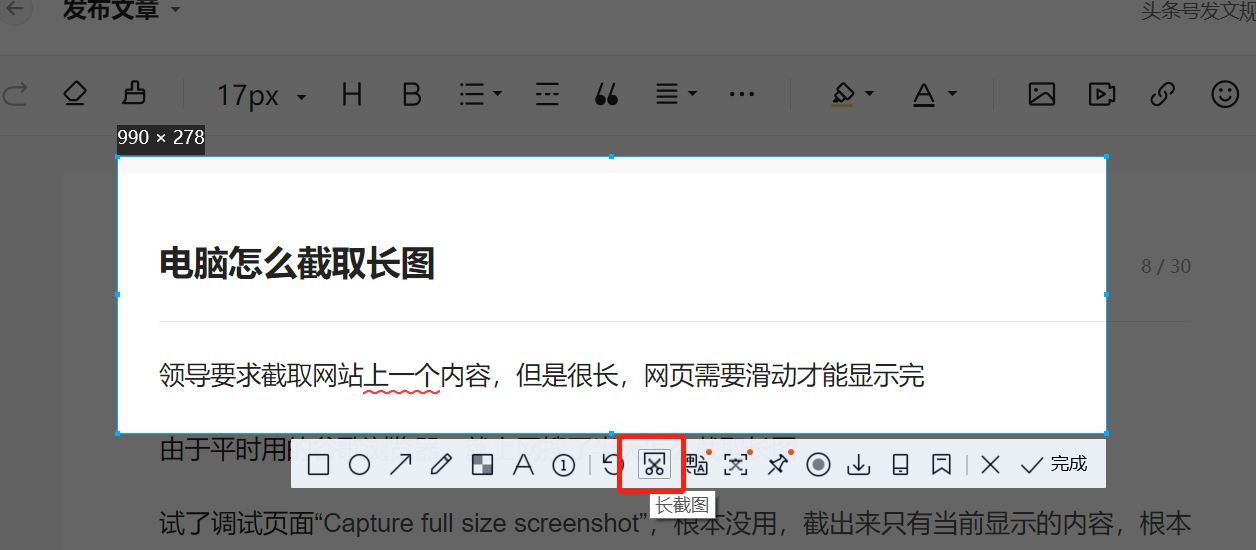Start screen recording from capture toolbar

pyautogui.click(x=819, y=465)
